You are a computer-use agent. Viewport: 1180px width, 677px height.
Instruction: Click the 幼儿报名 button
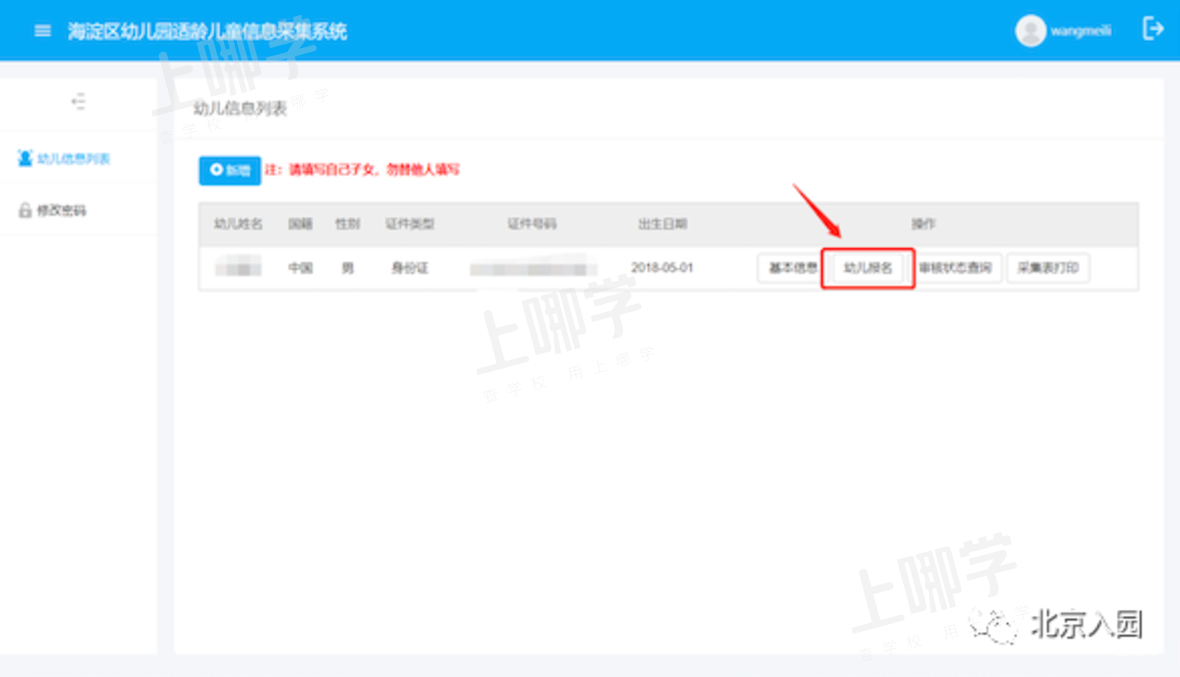coord(867,268)
